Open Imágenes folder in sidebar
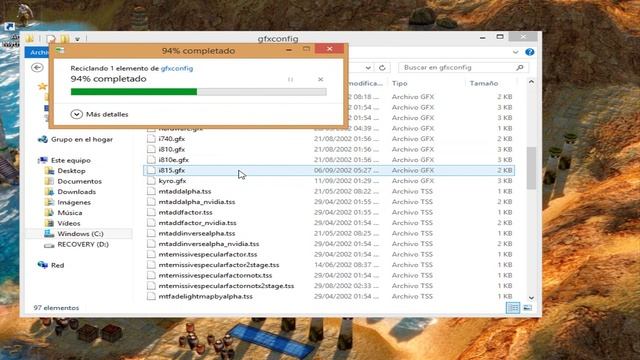640x360 pixels. (x=74, y=202)
